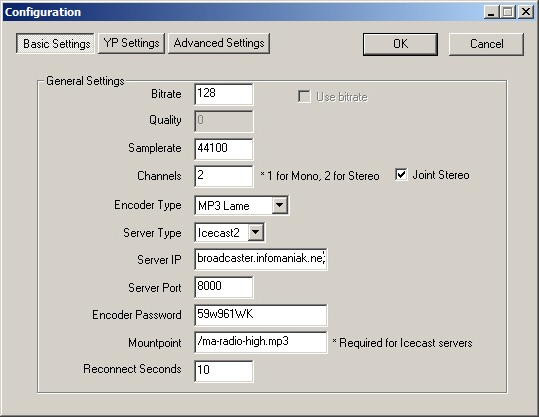The height and width of the screenshot is (417, 539).
Task: Minimize the Configuration dialog
Action: tap(492, 12)
